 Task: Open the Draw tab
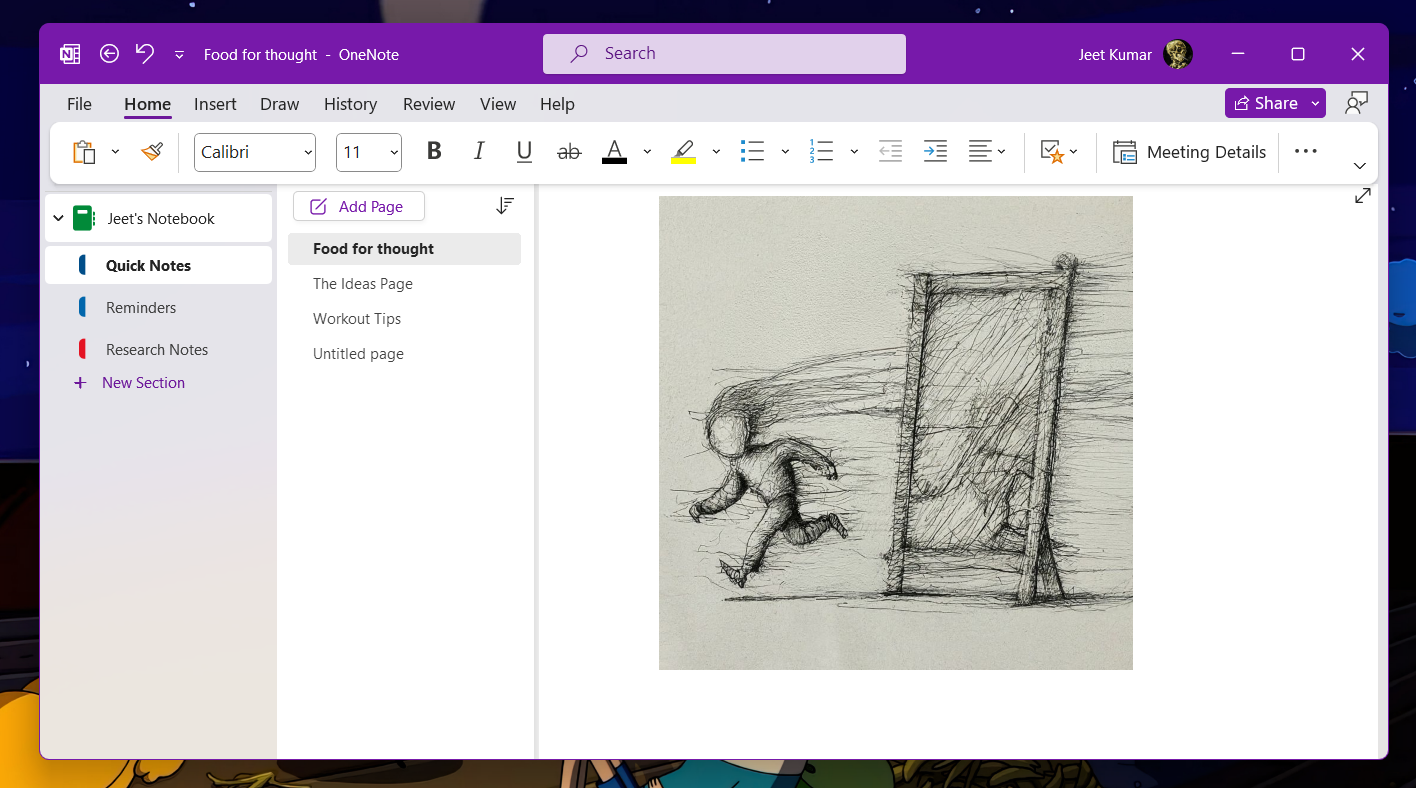tap(279, 104)
